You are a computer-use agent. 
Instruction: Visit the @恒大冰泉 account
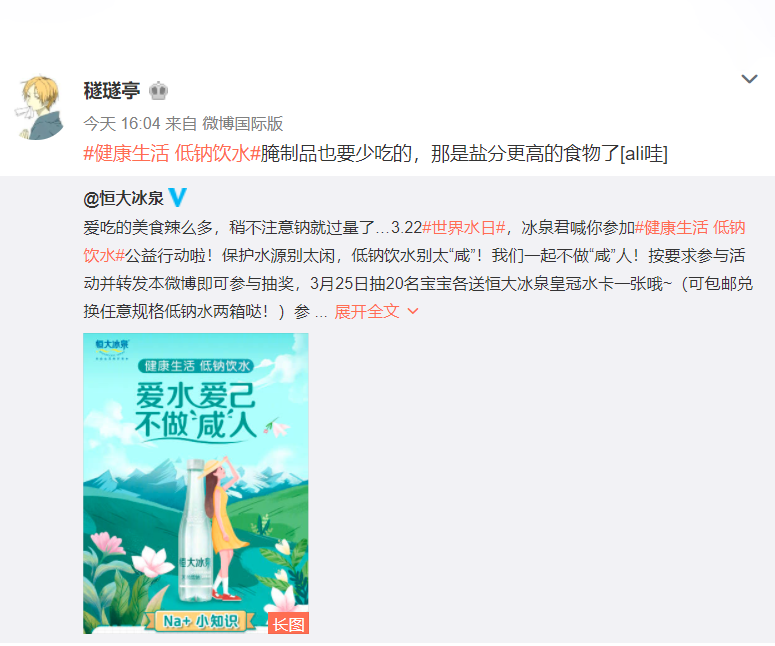[124, 199]
